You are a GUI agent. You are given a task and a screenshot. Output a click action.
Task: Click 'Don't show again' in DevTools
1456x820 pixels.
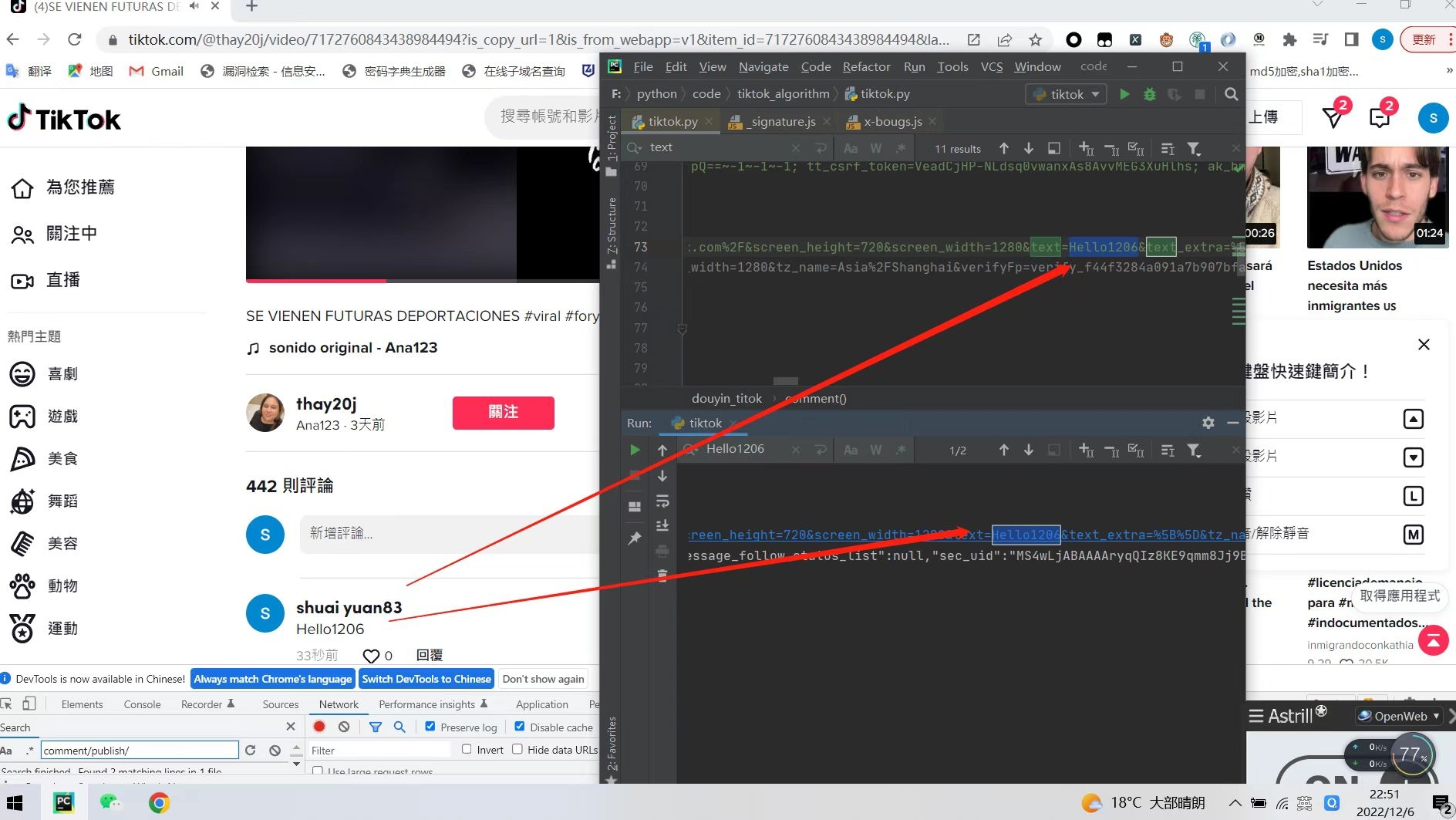pyautogui.click(x=543, y=679)
